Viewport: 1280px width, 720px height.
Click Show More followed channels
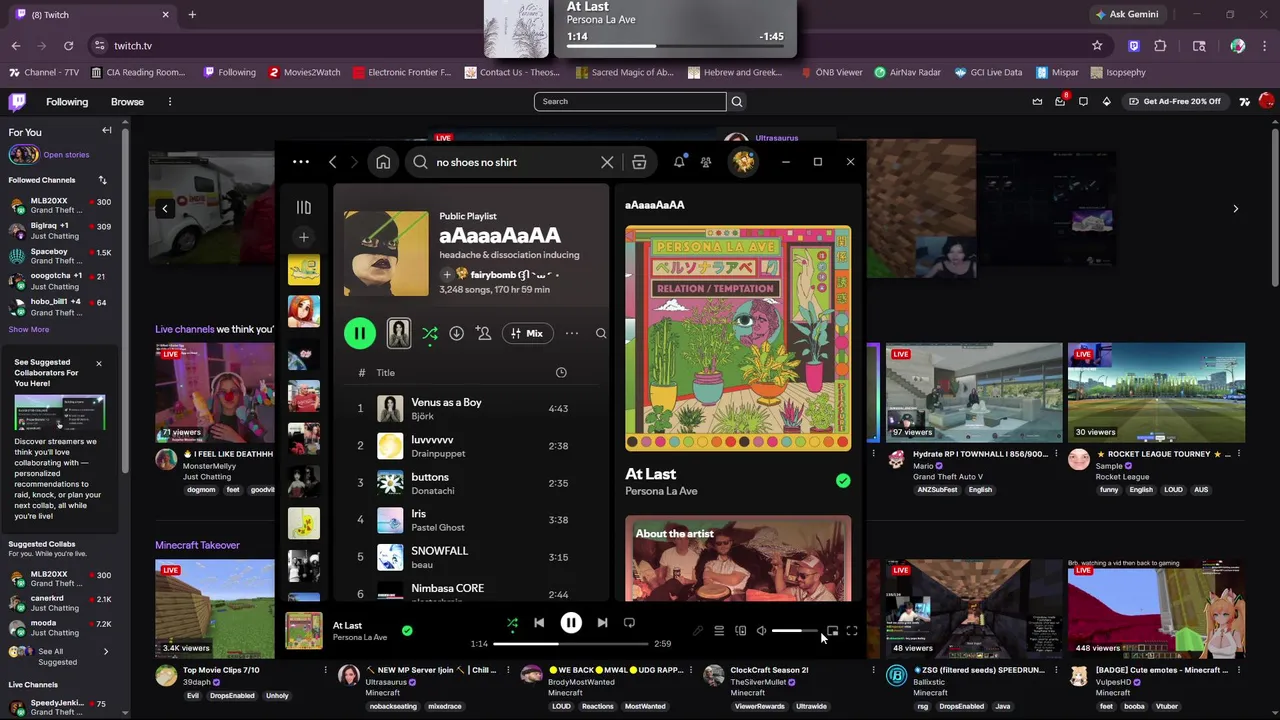tap(29, 329)
